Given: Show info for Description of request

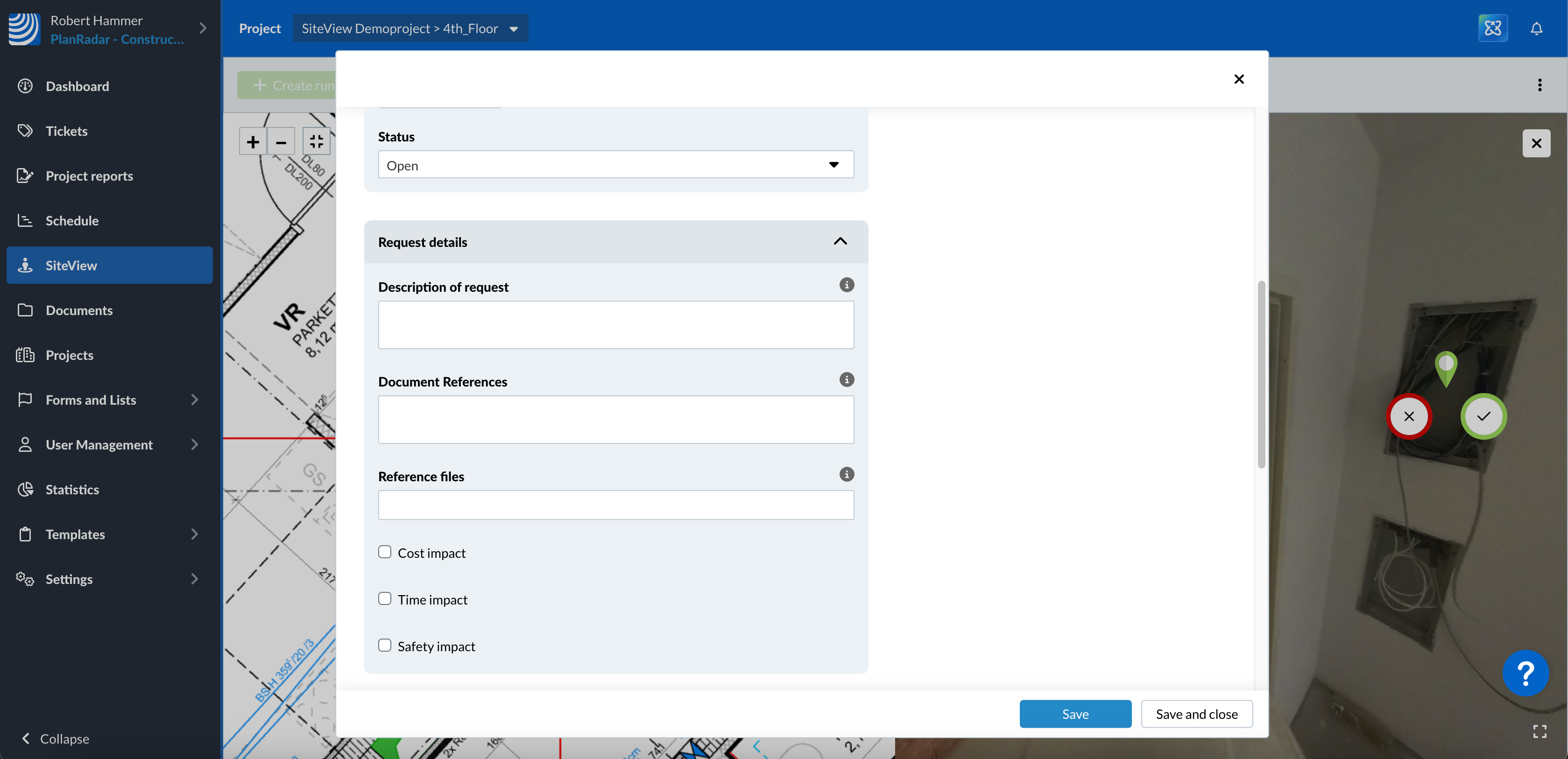Looking at the screenshot, I should click(x=846, y=285).
